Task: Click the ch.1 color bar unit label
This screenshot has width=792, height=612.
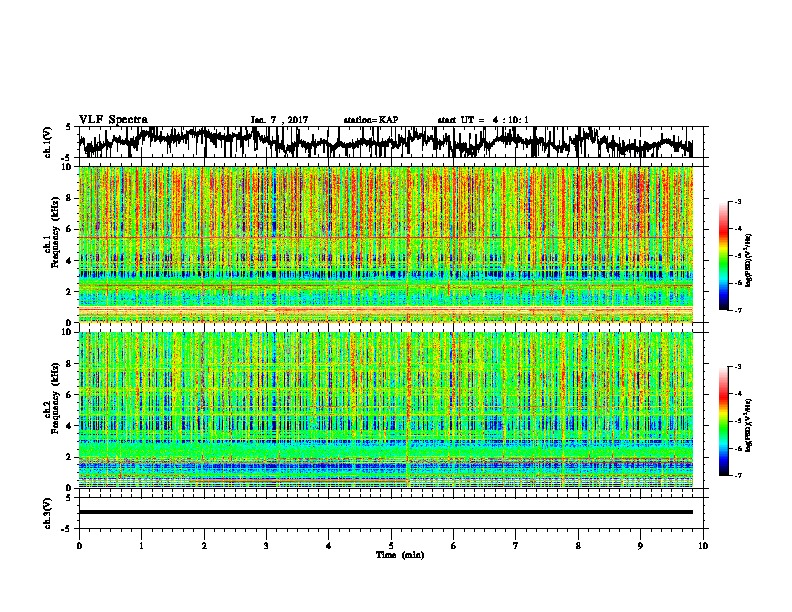Action: [749, 260]
